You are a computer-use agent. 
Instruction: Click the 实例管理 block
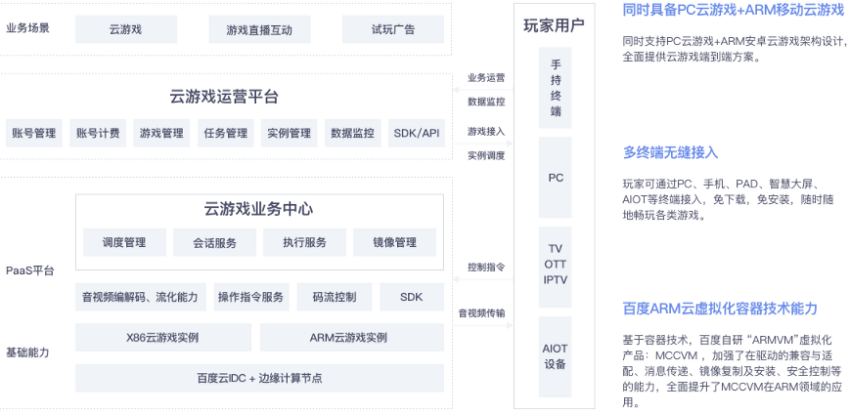pyautogui.click(x=289, y=133)
